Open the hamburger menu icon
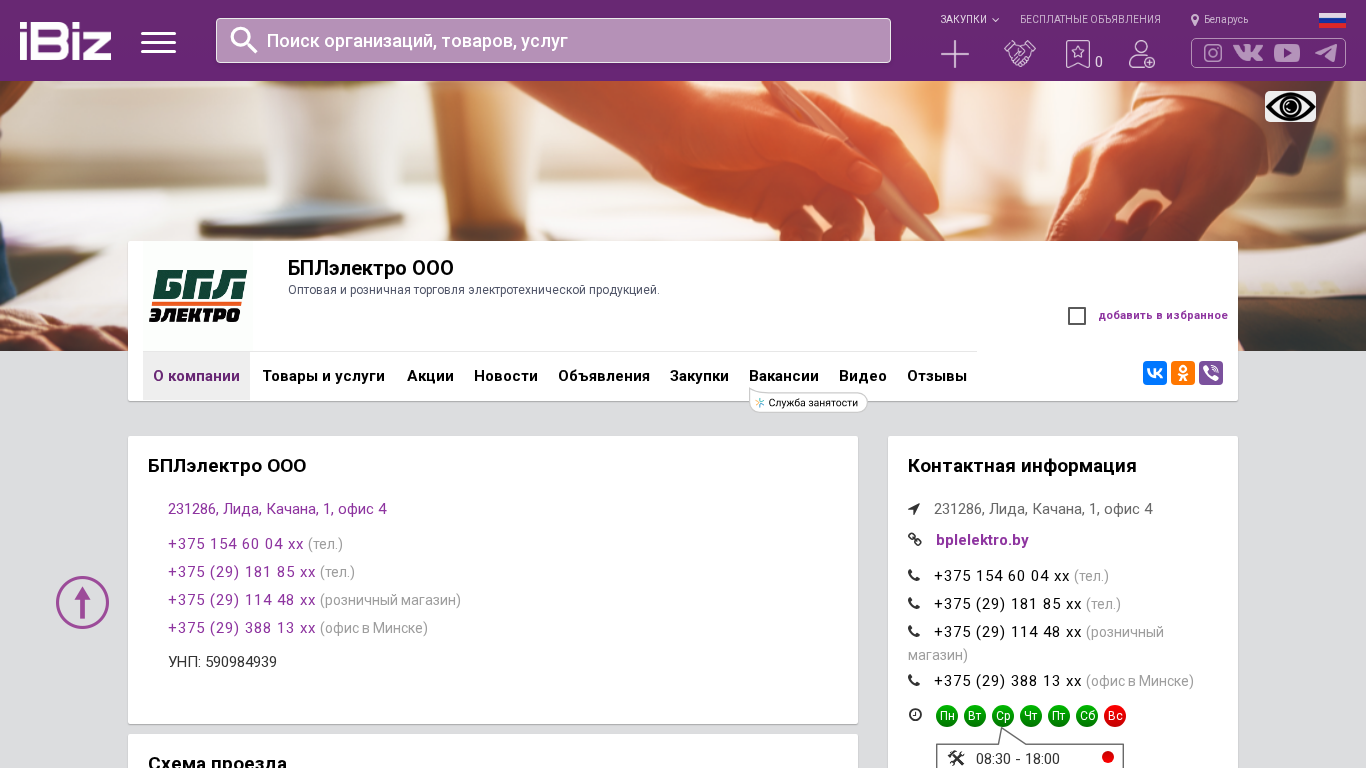The image size is (1366, 768). (158, 42)
